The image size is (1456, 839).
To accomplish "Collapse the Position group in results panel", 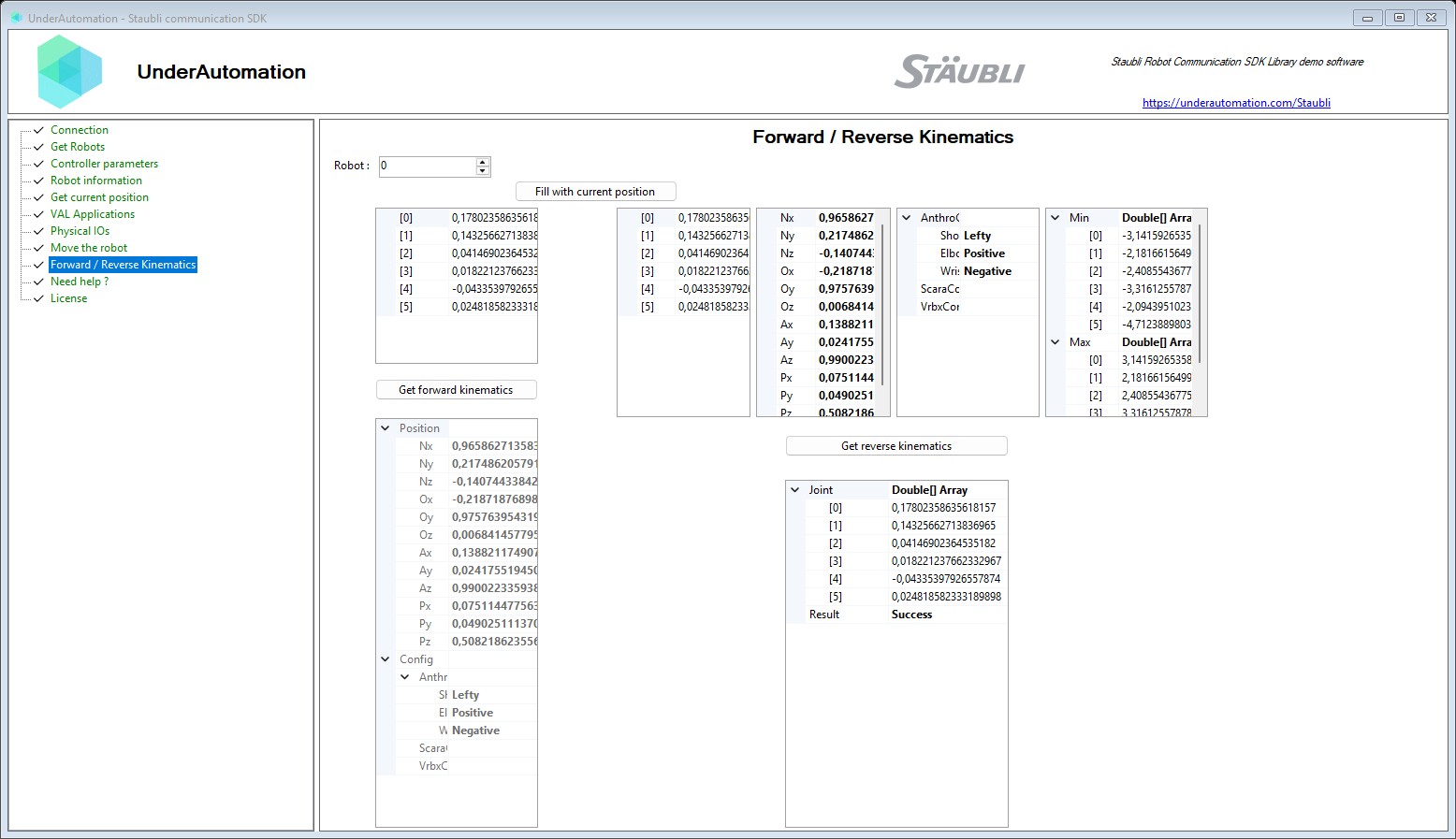I will coord(385,427).
